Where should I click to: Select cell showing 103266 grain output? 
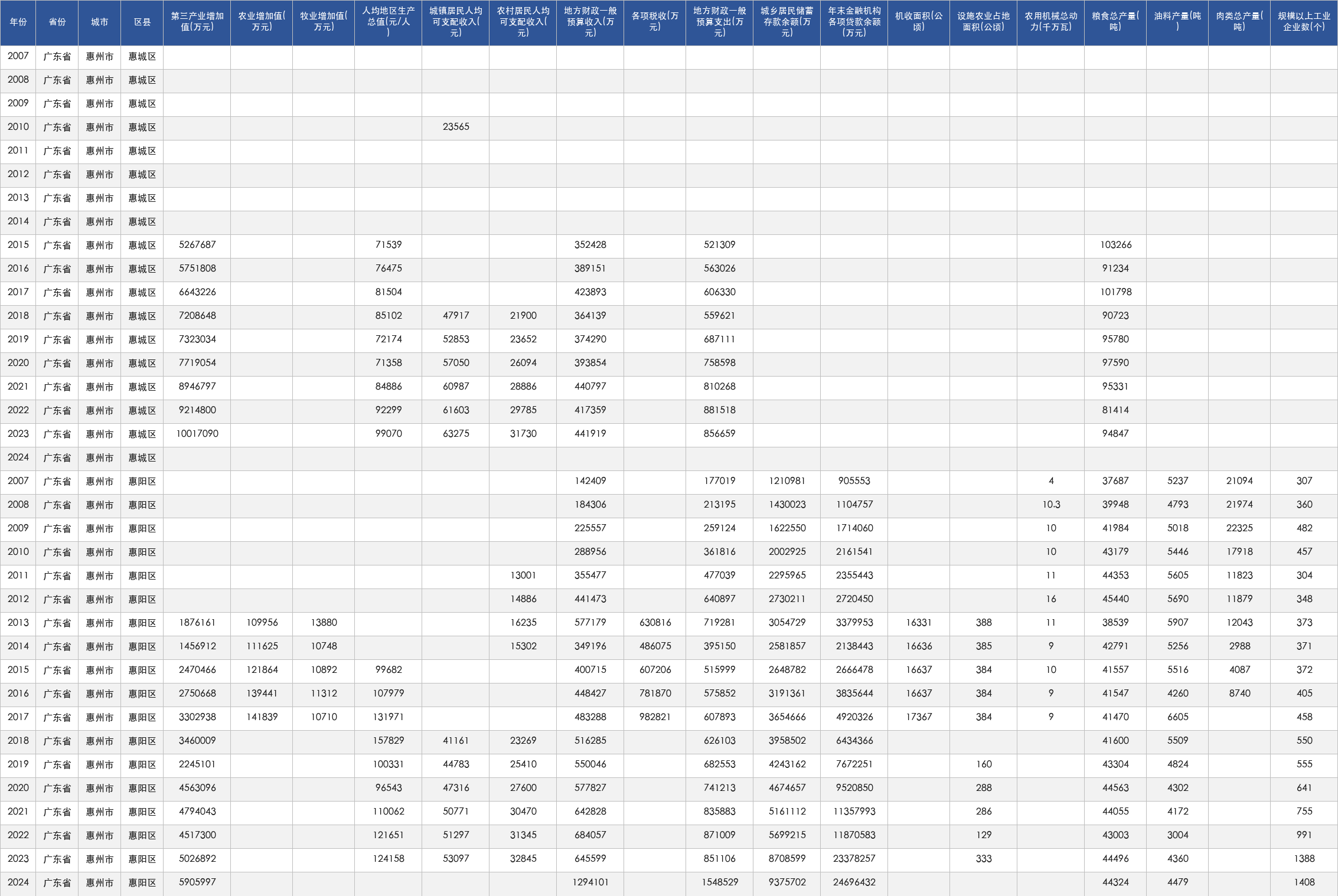(x=1115, y=245)
